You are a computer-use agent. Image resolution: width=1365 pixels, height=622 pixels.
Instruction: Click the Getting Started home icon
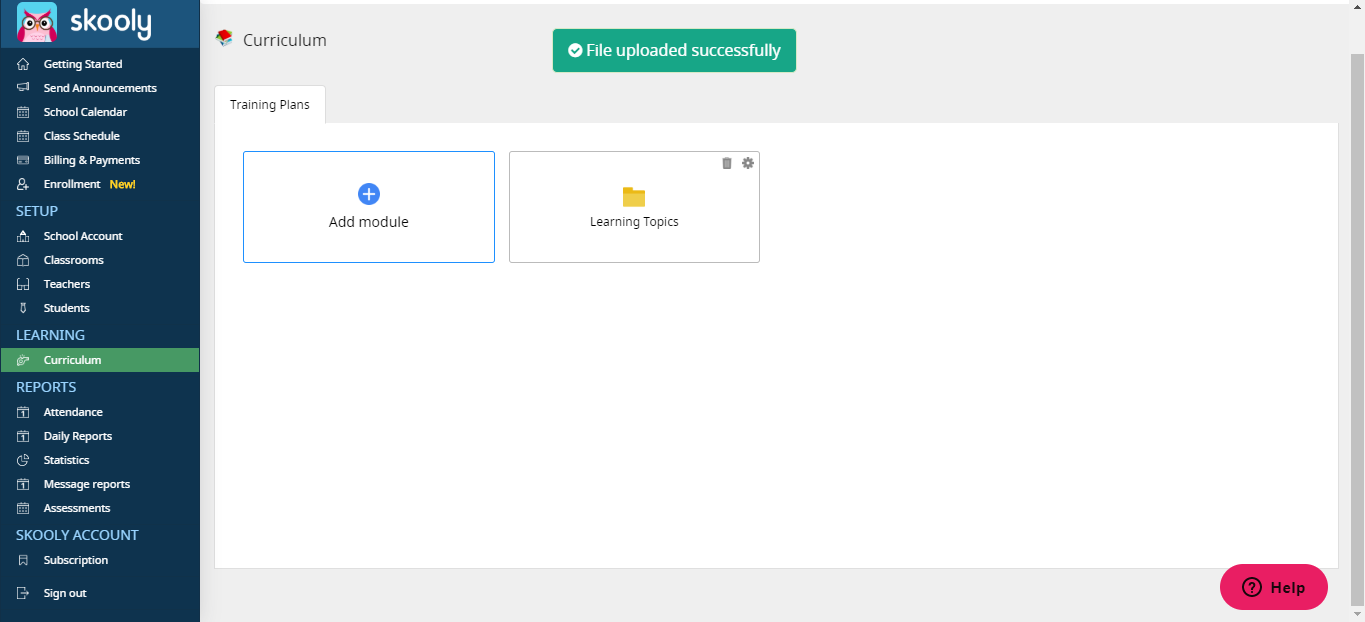click(x=23, y=64)
